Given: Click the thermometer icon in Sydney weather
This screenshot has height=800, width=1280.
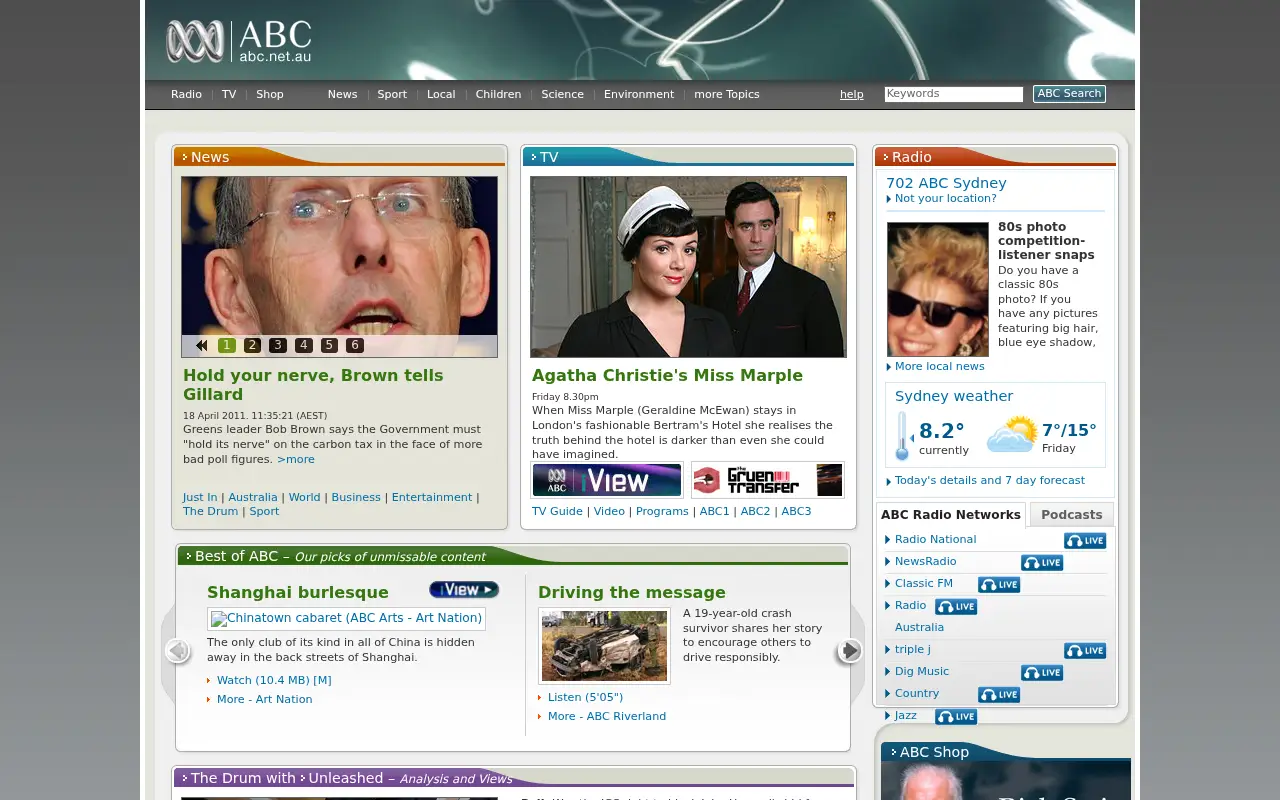Looking at the screenshot, I should pos(903,436).
